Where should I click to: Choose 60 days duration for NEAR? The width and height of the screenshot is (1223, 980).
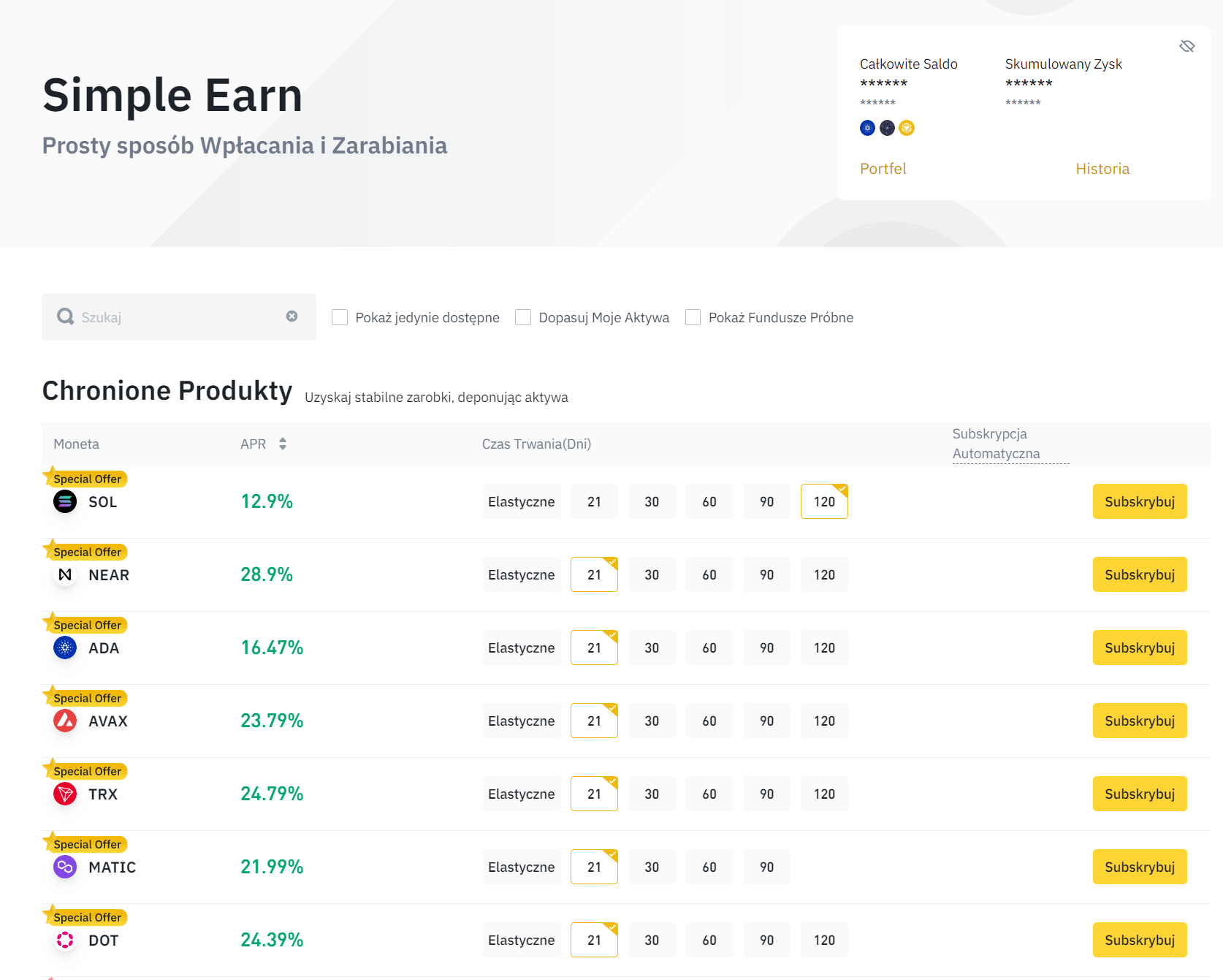(709, 574)
